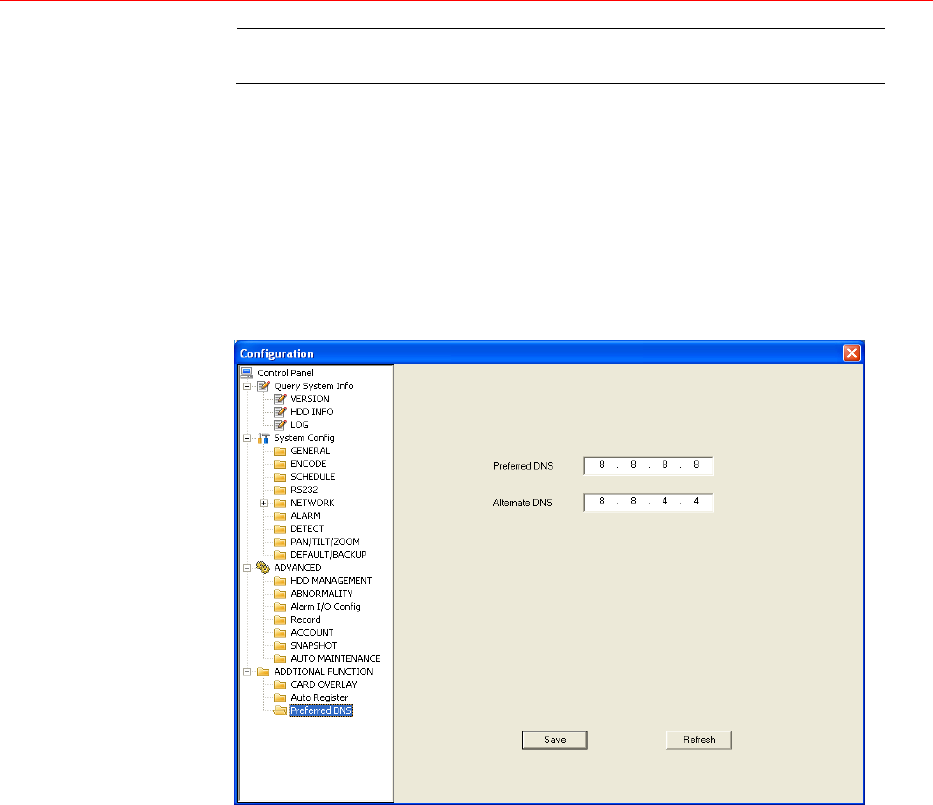Viewport: 933px width, 805px height.
Task: Click the SCHEDULE folder icon
Action: tap(280, 477)
